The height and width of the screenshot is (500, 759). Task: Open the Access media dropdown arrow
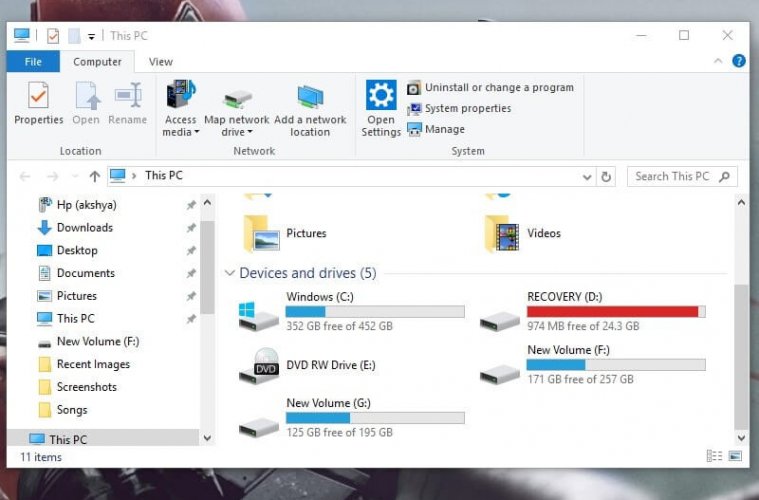pyautogui.click(x=197, y=132)
